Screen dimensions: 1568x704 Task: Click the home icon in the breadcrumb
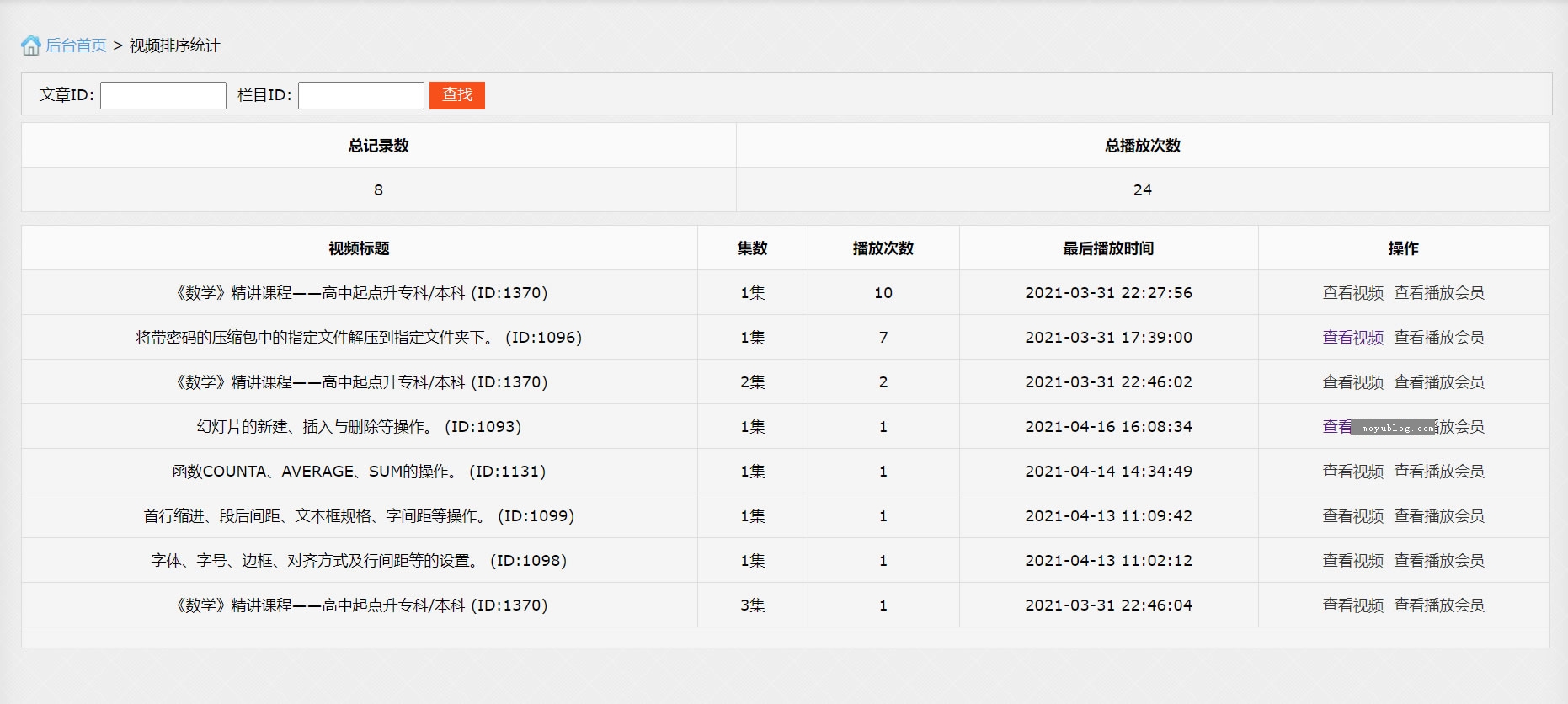[30, 45]
